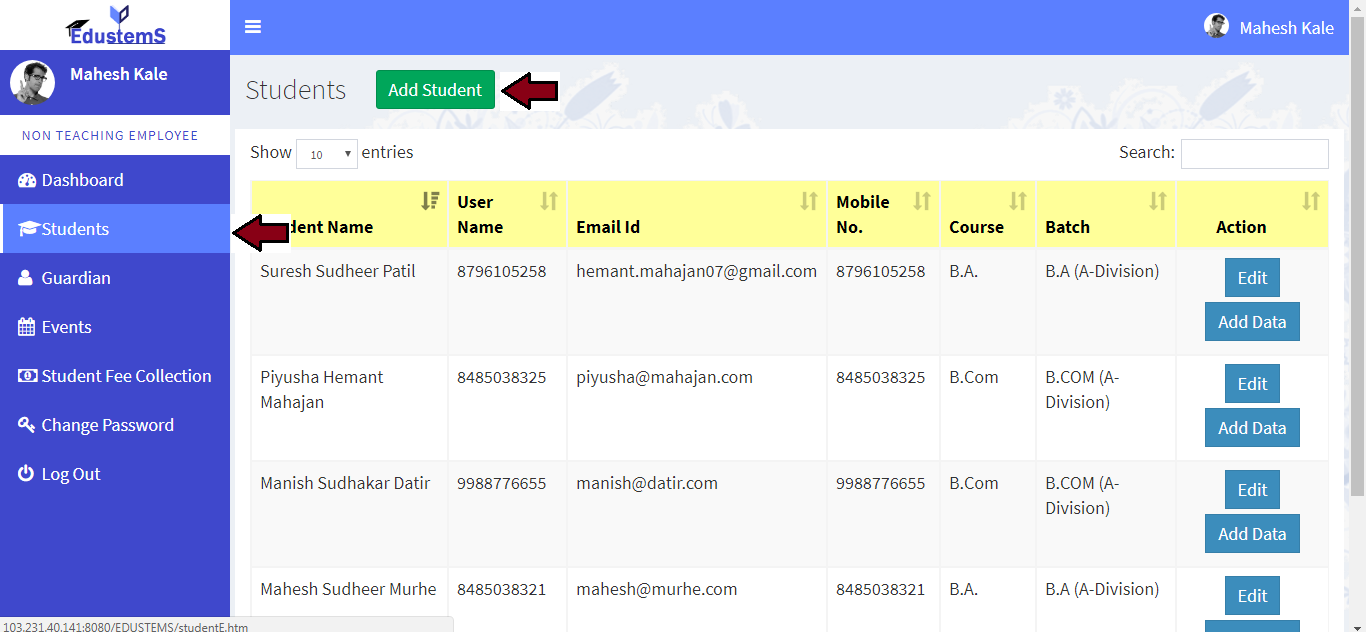The image size is (1366, 632).
Task: Open the Students menu in sidebar
Action: pyautogui.click(x=75, y=229)
